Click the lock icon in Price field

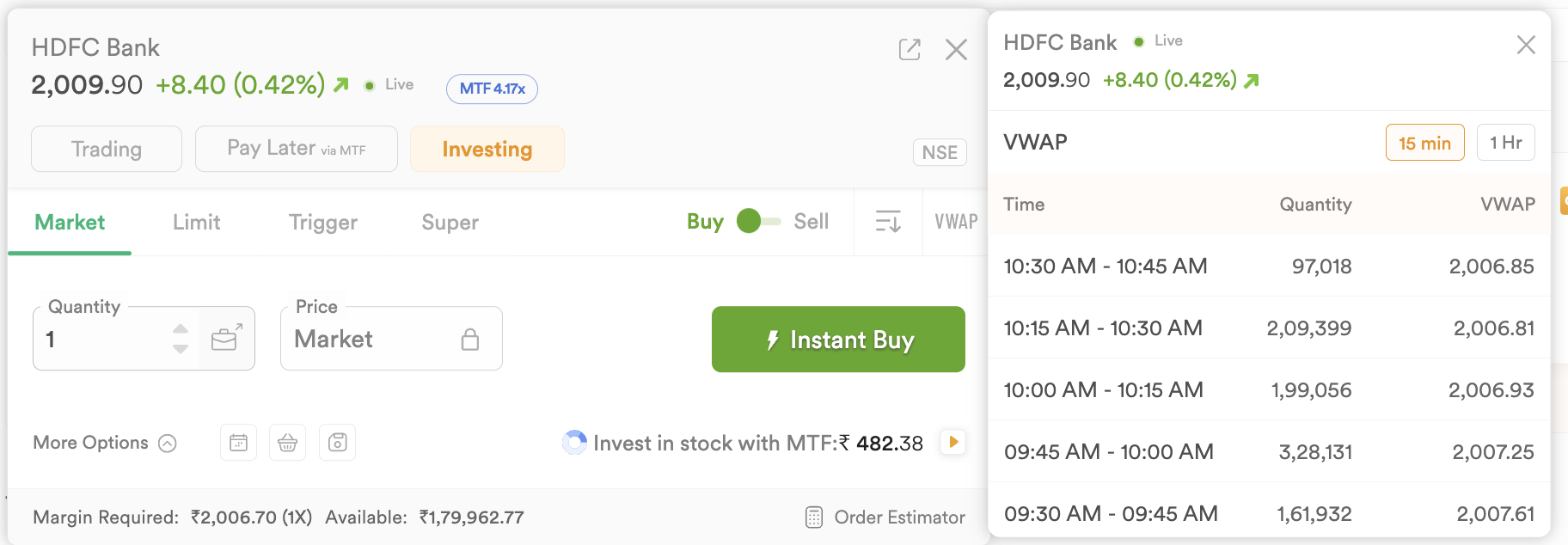(470, 340)
